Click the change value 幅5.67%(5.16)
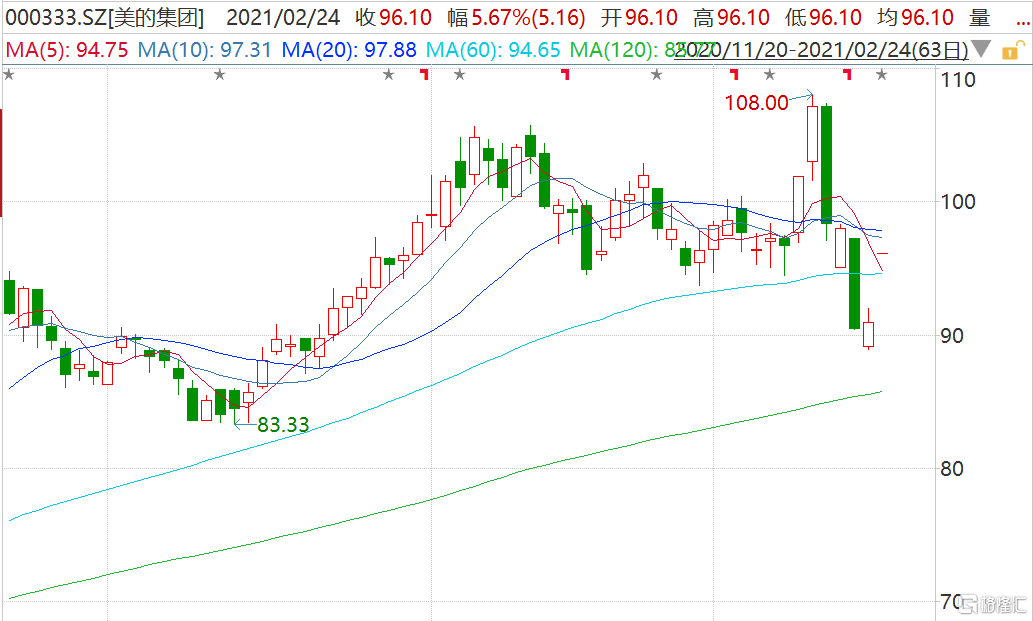 [x=516, y=18]
